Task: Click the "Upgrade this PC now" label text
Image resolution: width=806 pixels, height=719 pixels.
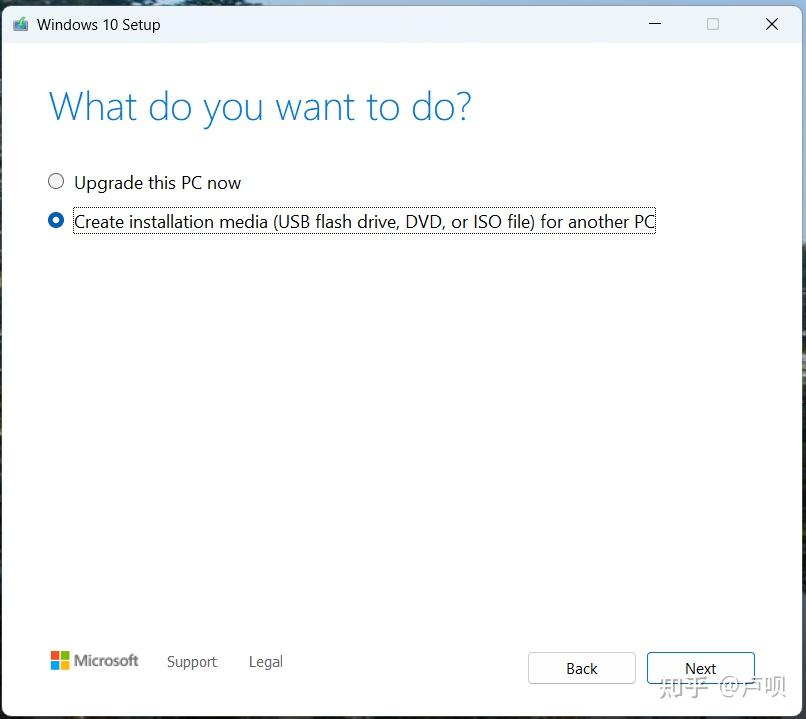Action: (157, 183)
